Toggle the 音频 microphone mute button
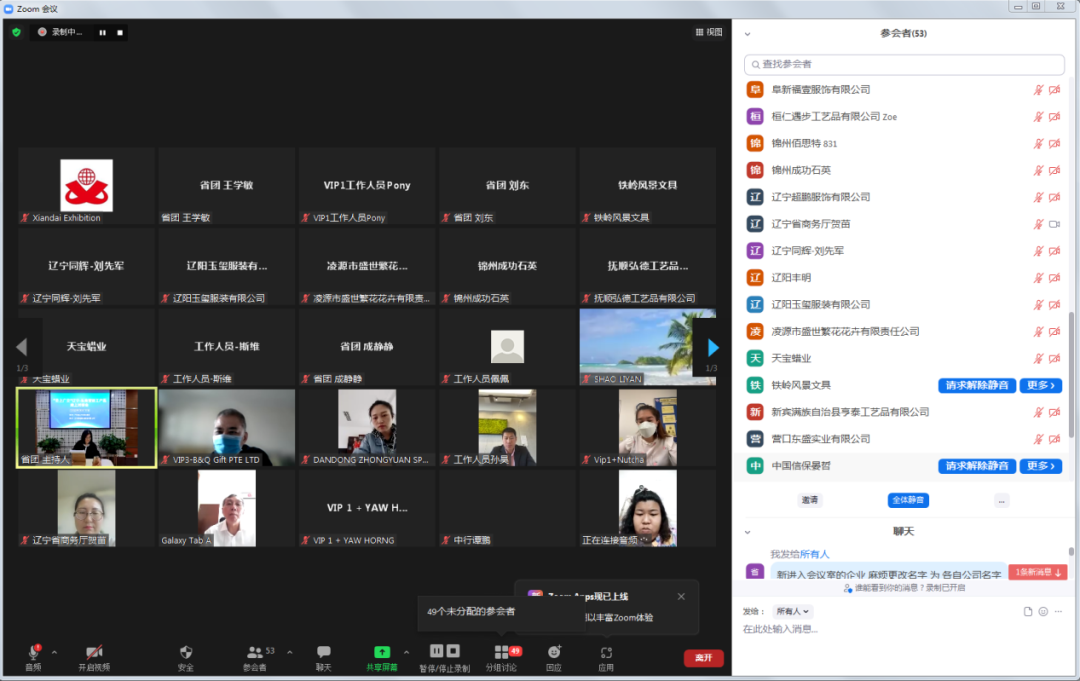 pyautogui.click(x=33, y=657)
